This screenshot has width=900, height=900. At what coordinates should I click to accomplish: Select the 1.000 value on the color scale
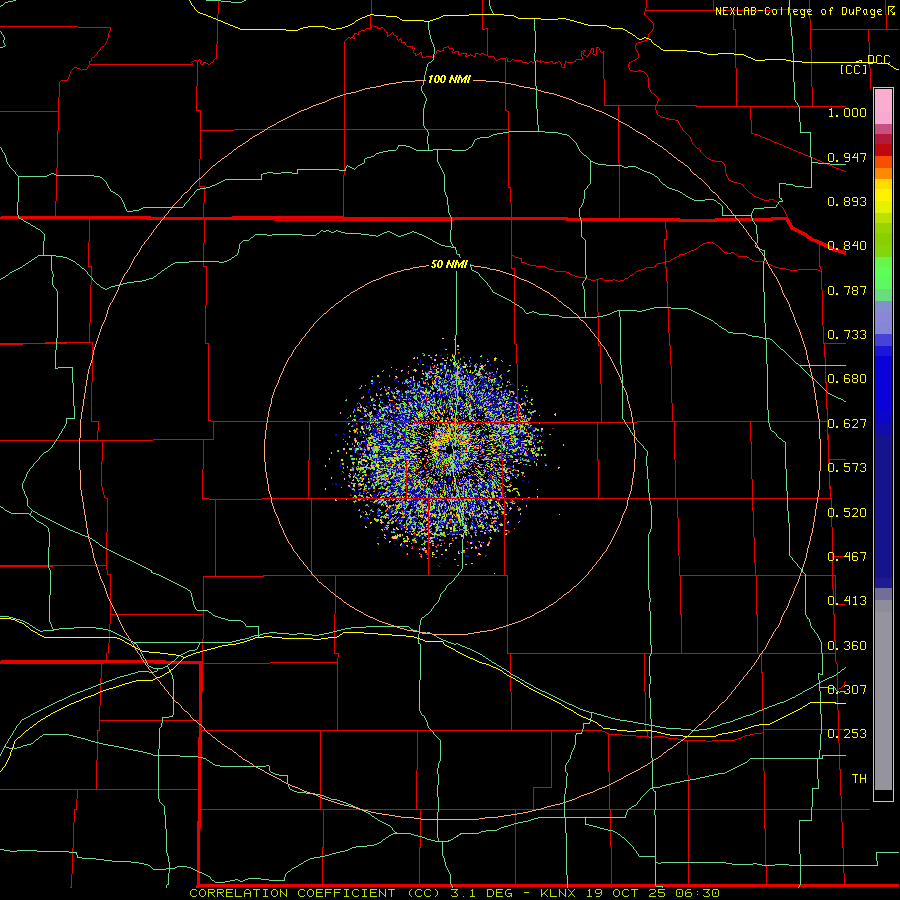pos(847,113)
